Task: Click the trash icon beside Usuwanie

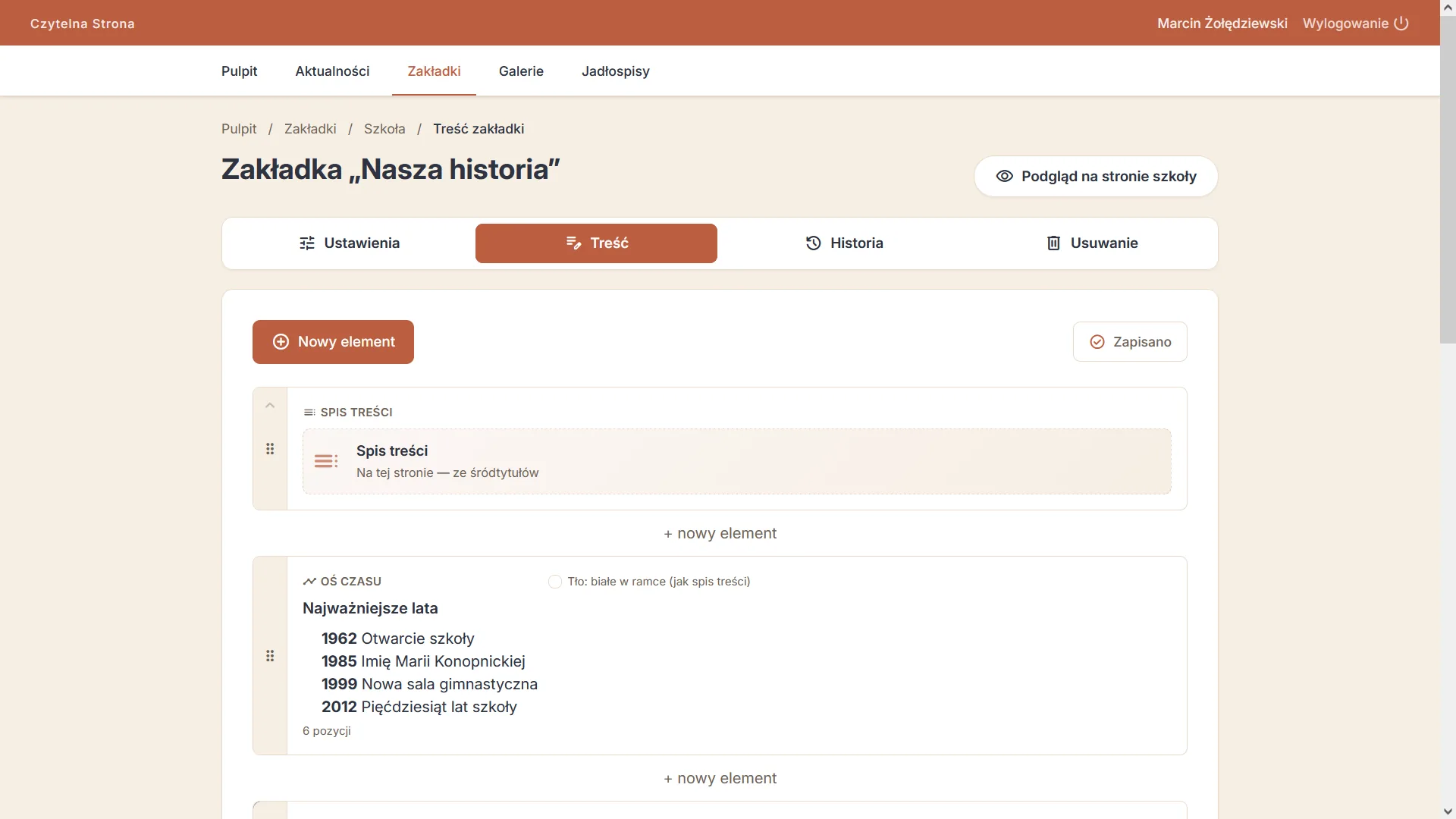Action: 1053,243
